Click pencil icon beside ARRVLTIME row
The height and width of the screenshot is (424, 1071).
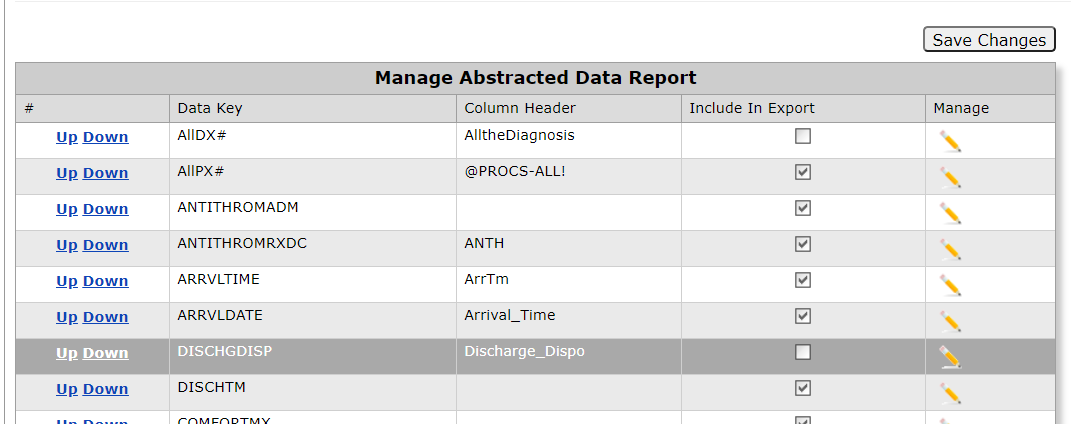pyautogui.click(x=950, y=285)
